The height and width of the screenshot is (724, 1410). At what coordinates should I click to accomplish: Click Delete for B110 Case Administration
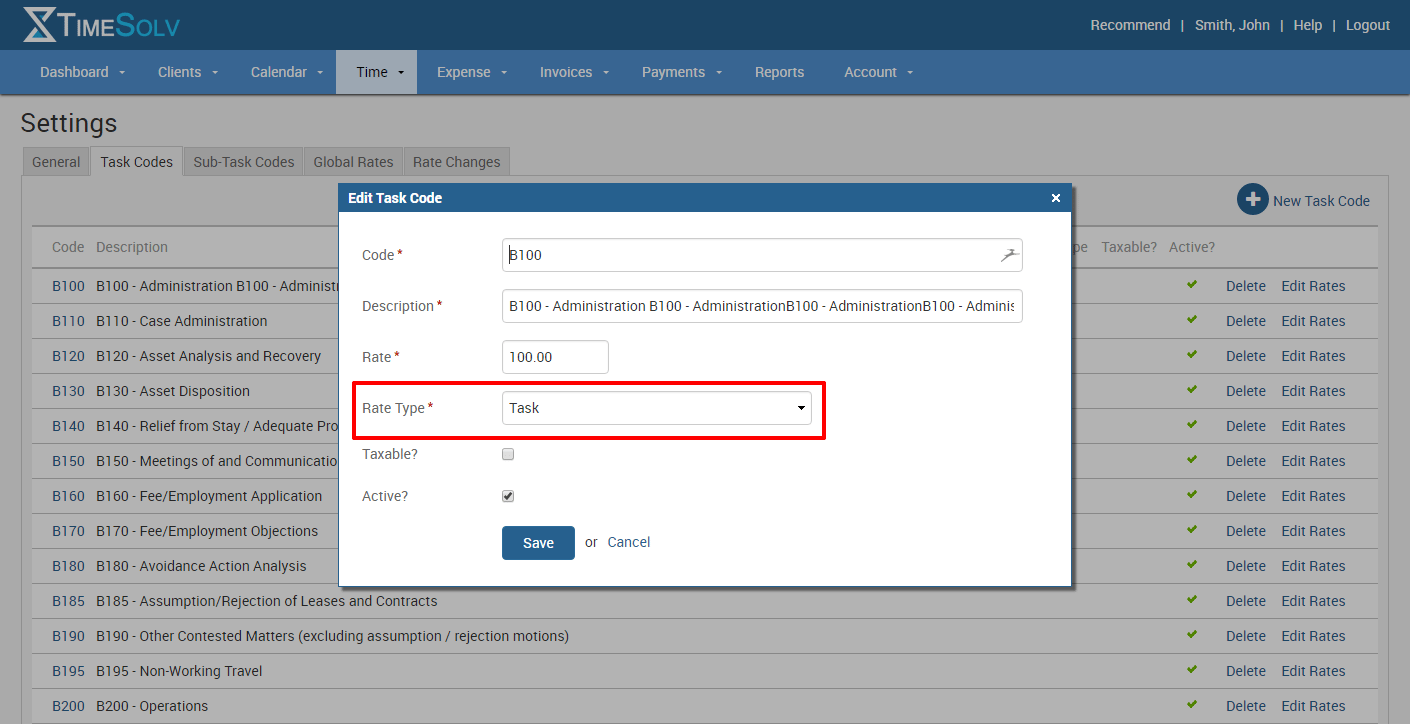(x=1245, y=320)
